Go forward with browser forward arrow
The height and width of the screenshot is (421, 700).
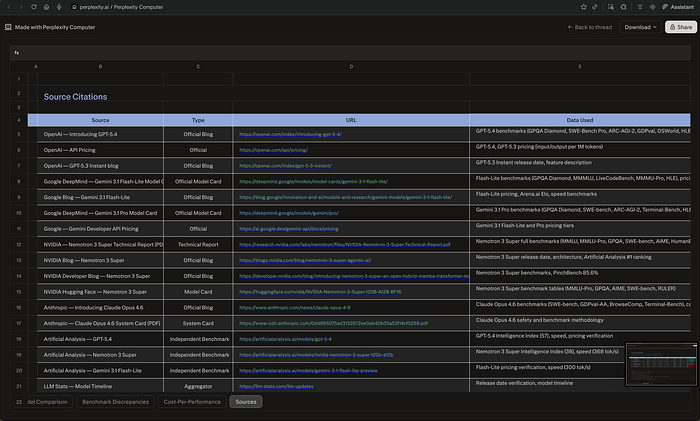21,7
